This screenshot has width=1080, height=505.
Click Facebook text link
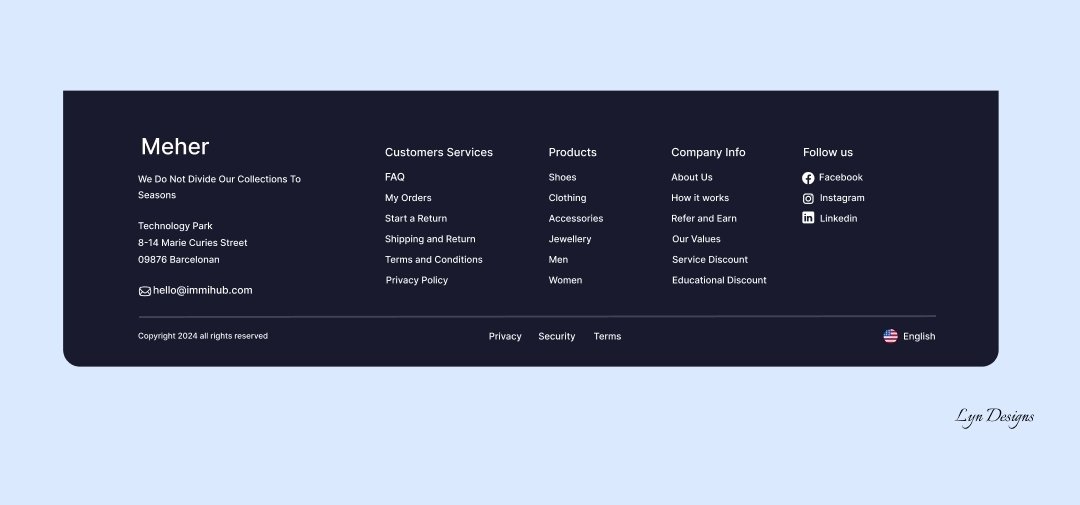pyautogui.click(x=841, y=177)
